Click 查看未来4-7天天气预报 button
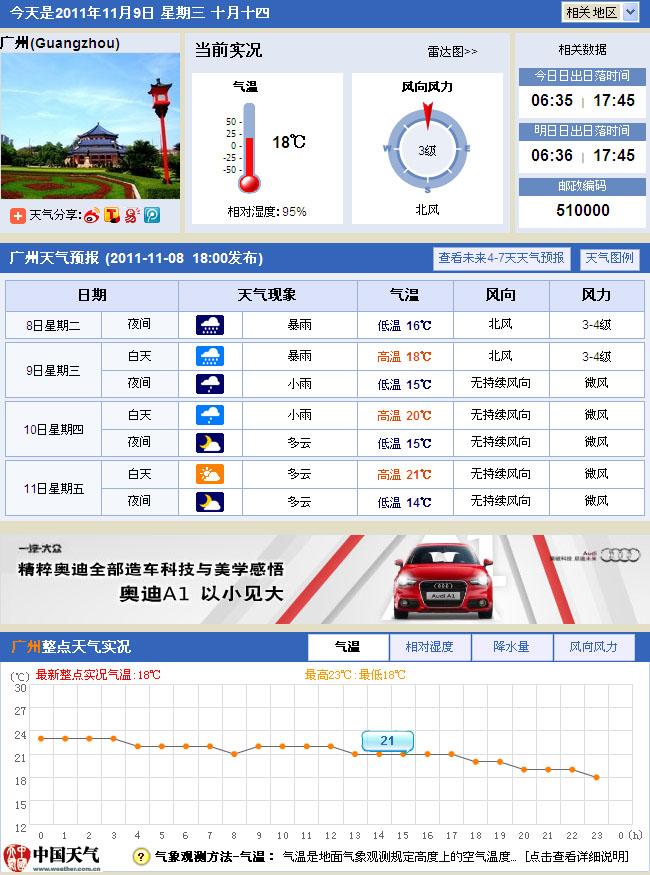Image resolution: width=650 pixels, height=875 pixels. [501, 258]
